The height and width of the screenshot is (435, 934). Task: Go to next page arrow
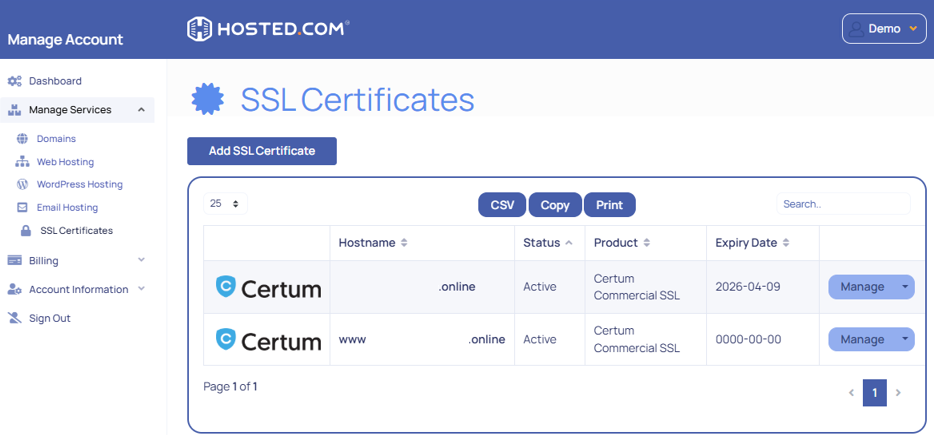pyautogui.click(x=898, y=393)
